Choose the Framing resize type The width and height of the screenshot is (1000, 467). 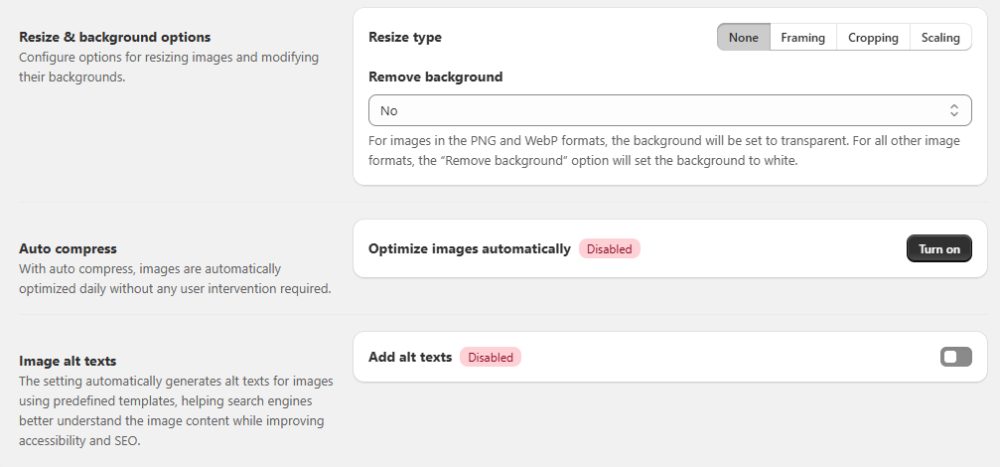click(803, 38)
